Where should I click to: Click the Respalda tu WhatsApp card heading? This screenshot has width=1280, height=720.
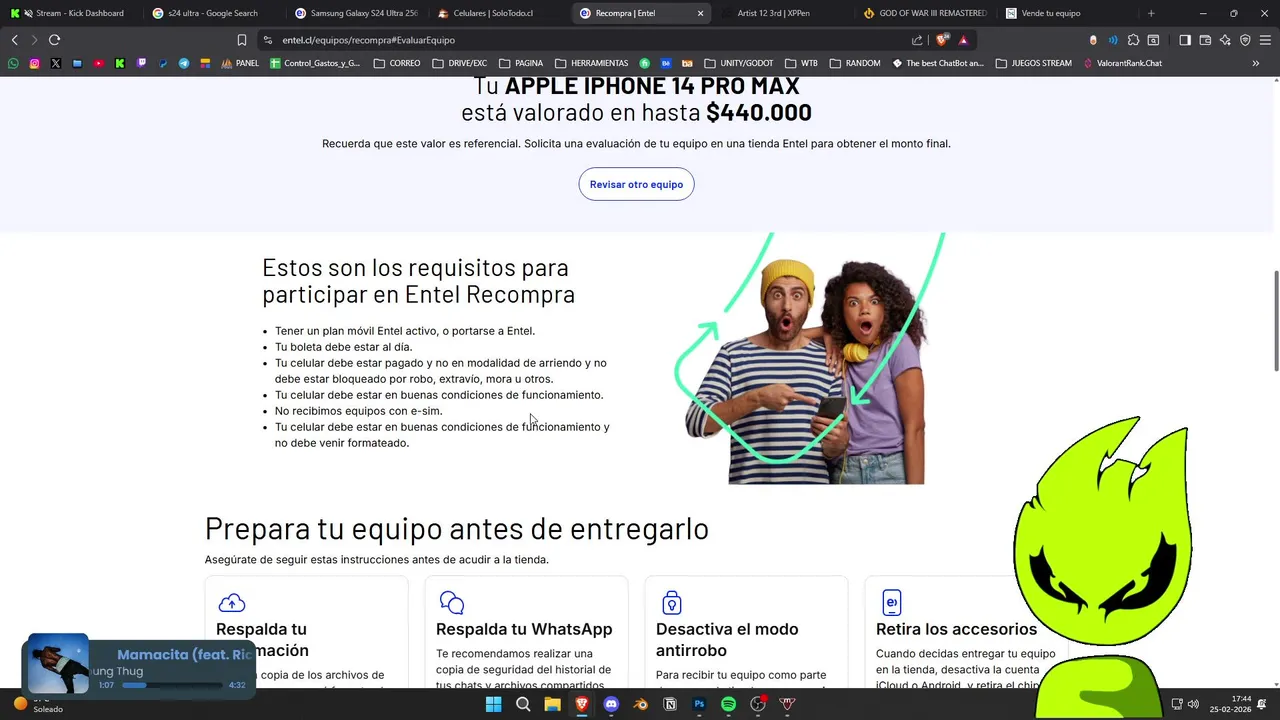(x=524, y=629)
